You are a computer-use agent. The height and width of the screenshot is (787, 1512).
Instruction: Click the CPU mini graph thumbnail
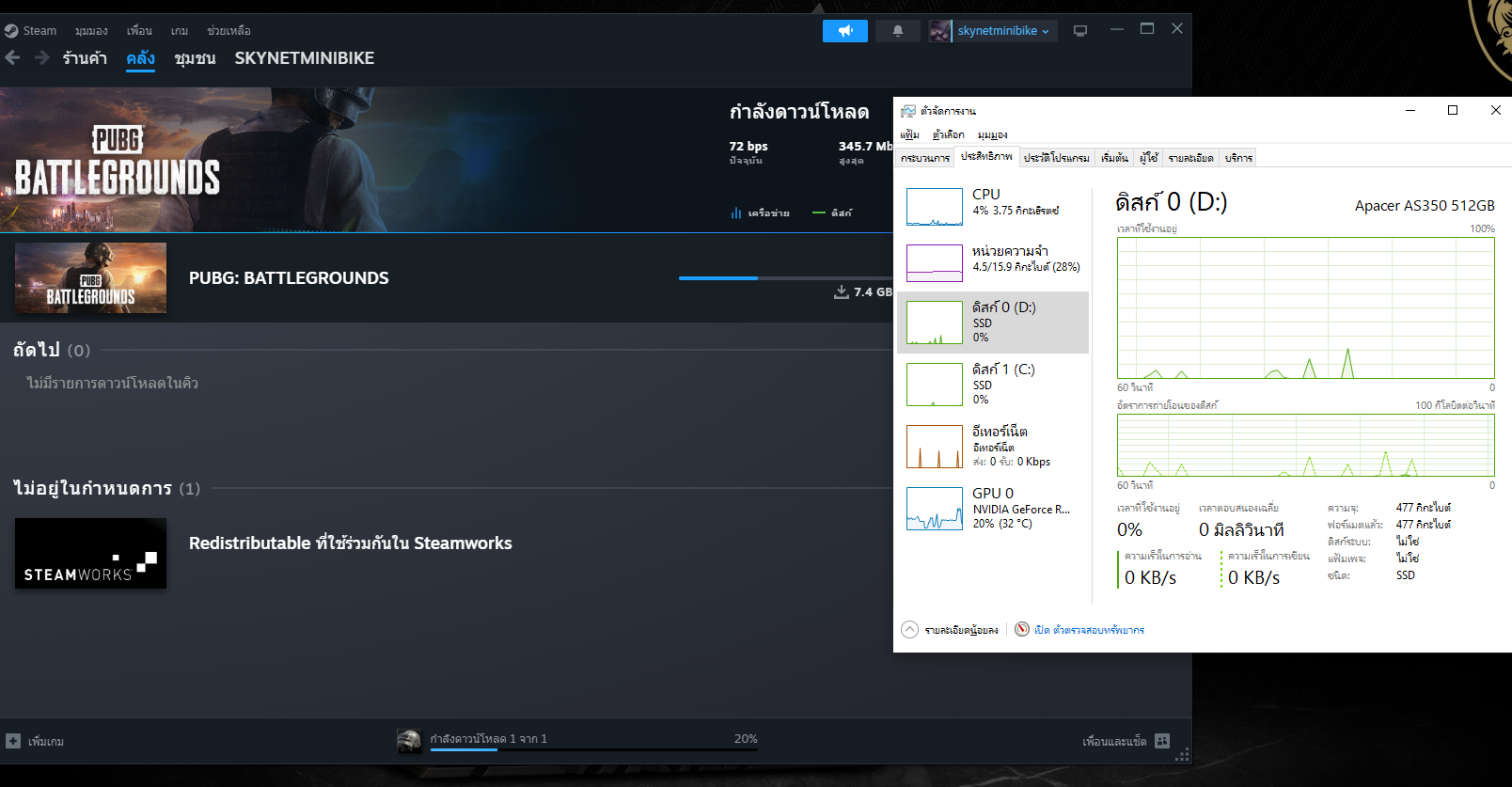(x=934, y=207)
